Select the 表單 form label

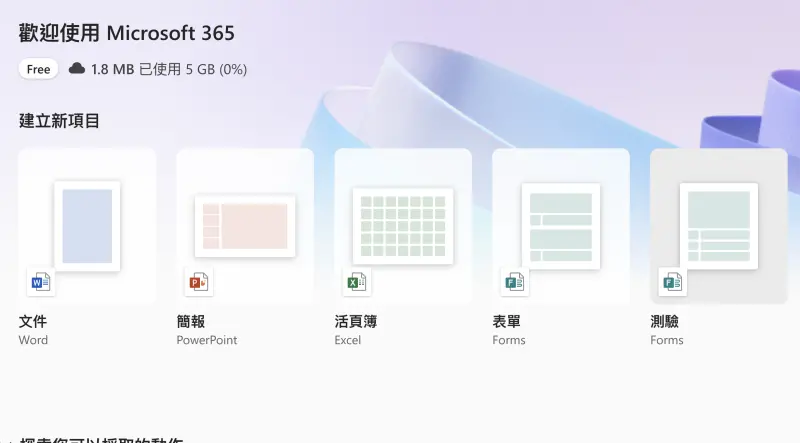point(507,322)
